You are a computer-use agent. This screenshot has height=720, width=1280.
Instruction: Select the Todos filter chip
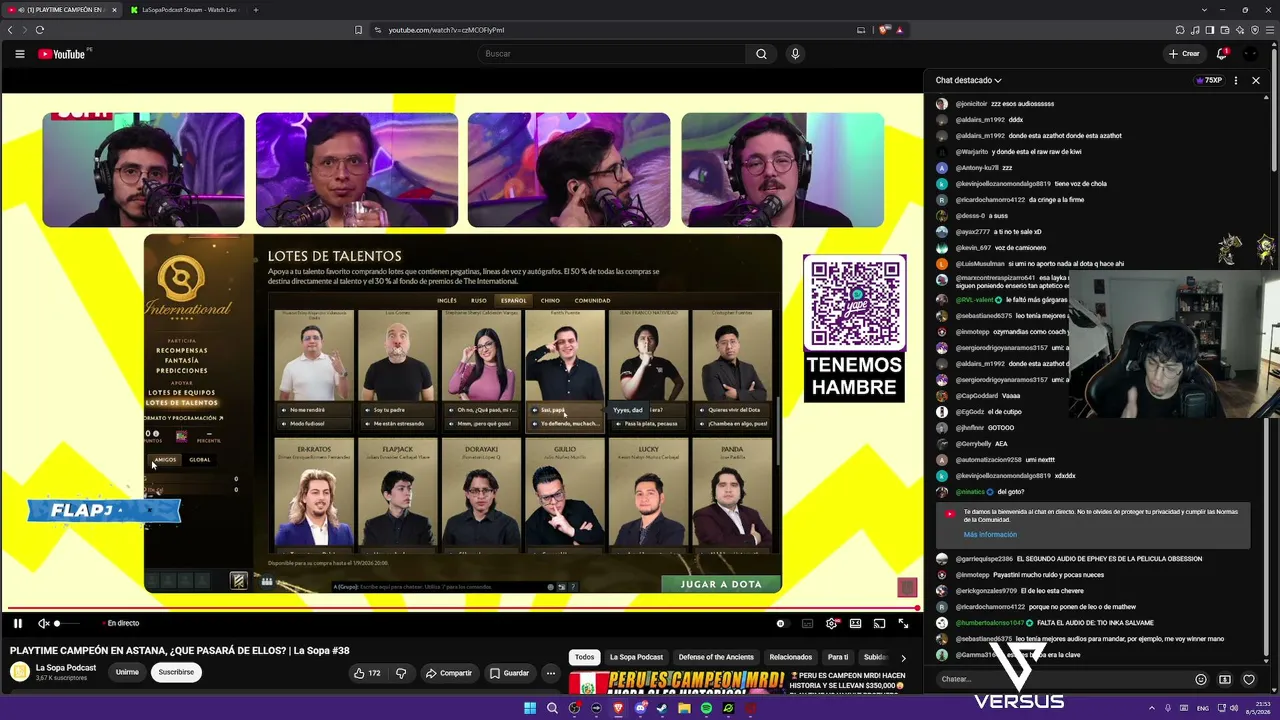click(x=585, y=657)
